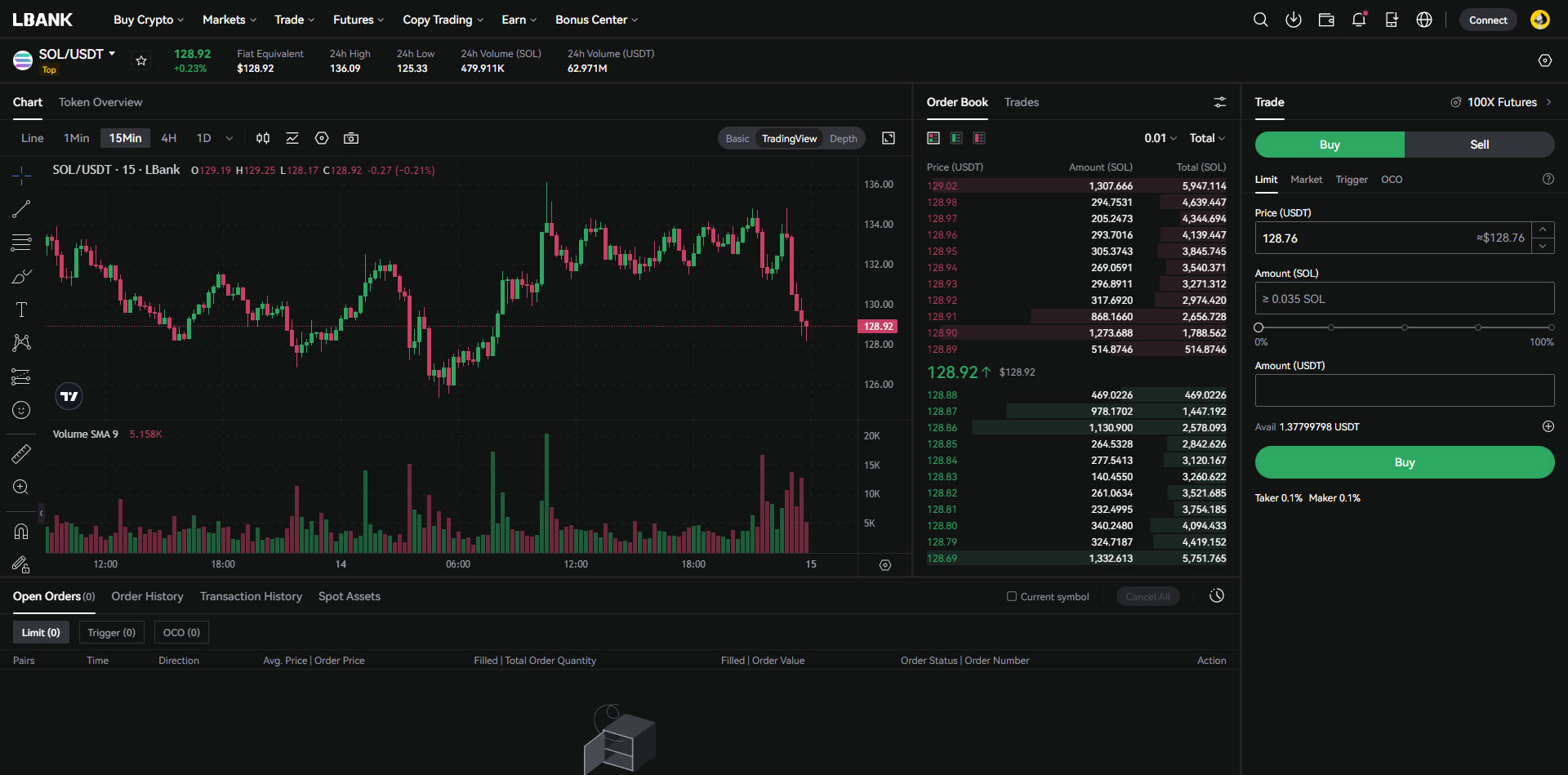Open the Measure tool on chart sidebar
The width and height of the screenshot is (1568, 775).
point(21,454)
